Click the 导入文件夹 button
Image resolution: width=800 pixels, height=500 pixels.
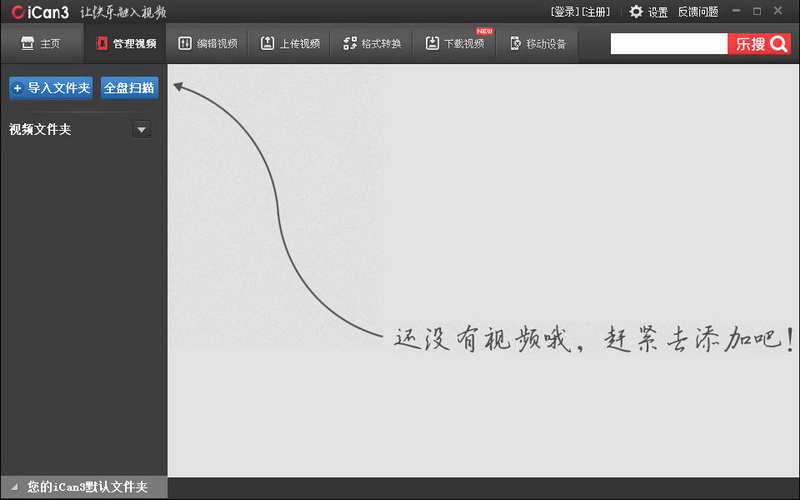(51, 88)
